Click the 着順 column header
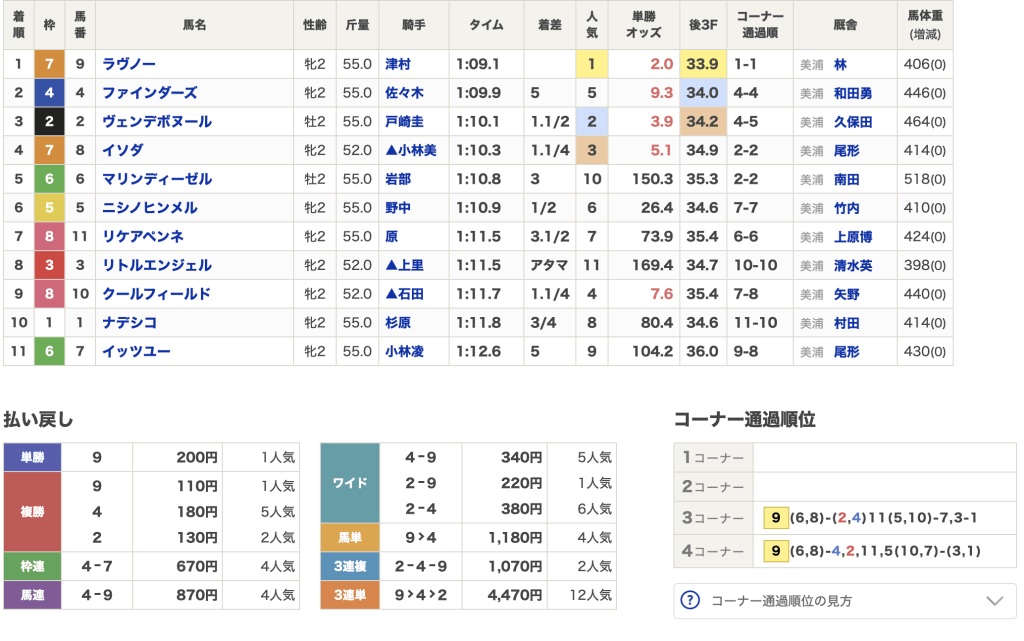 [18, 25]
